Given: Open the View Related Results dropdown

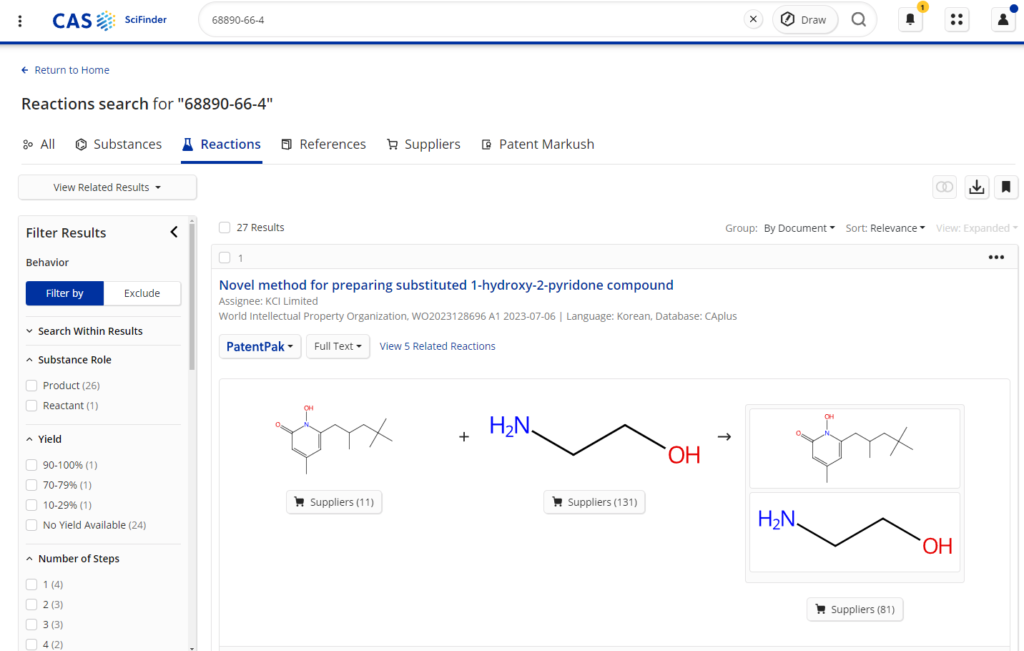Looking at the screenshot, I should [107, 187].
